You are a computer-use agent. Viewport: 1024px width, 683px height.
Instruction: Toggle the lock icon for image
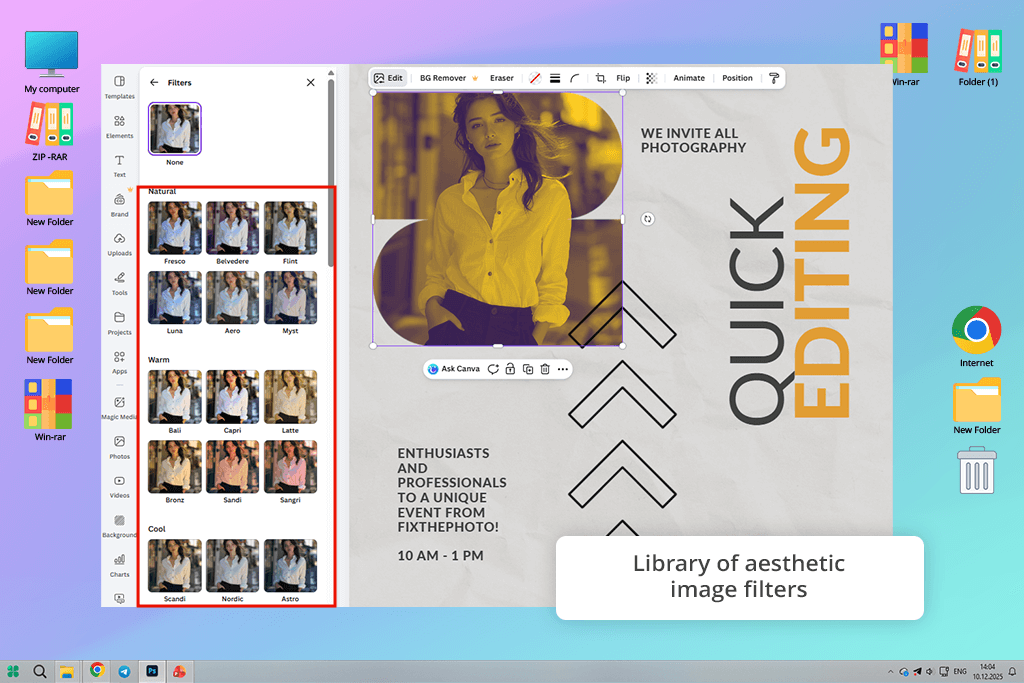[510, 369]
